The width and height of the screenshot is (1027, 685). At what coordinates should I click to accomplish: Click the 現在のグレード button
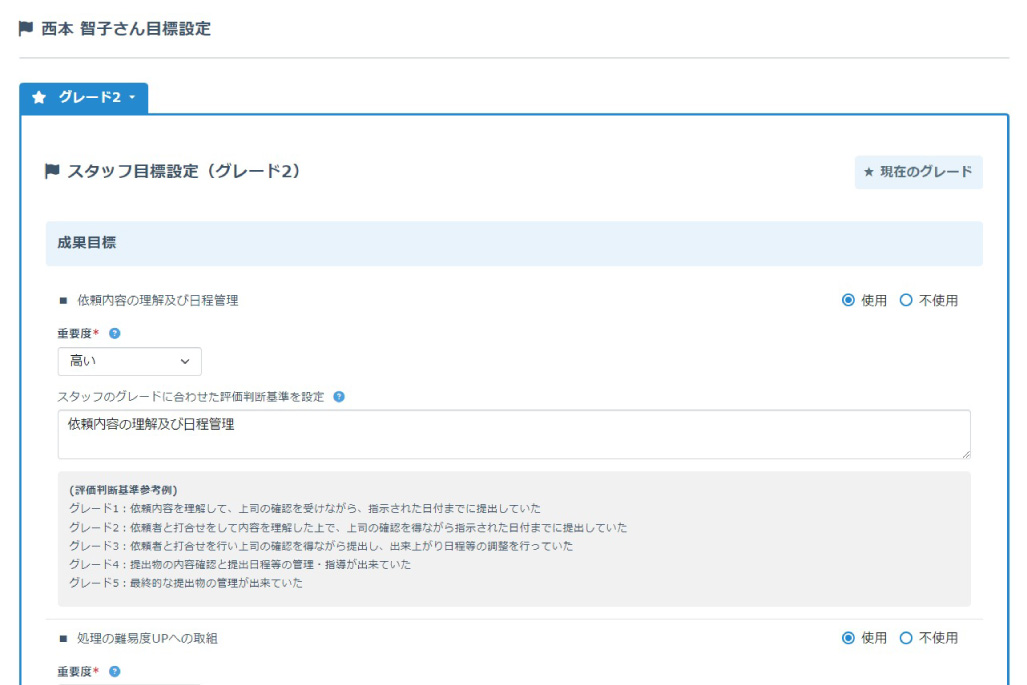pyautogui.click(x=918, y=172)
